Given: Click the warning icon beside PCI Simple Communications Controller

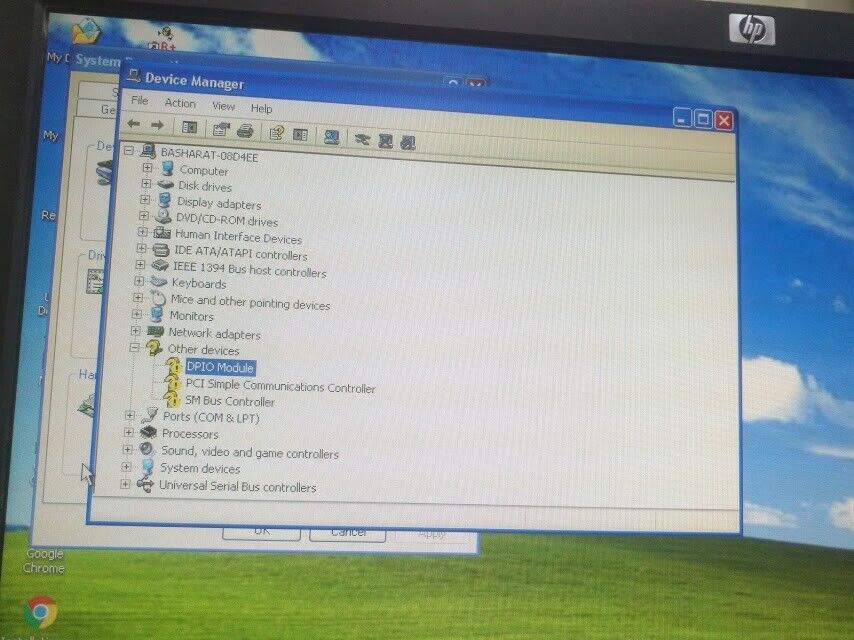Looking at the screenshot, I should 173,382.
